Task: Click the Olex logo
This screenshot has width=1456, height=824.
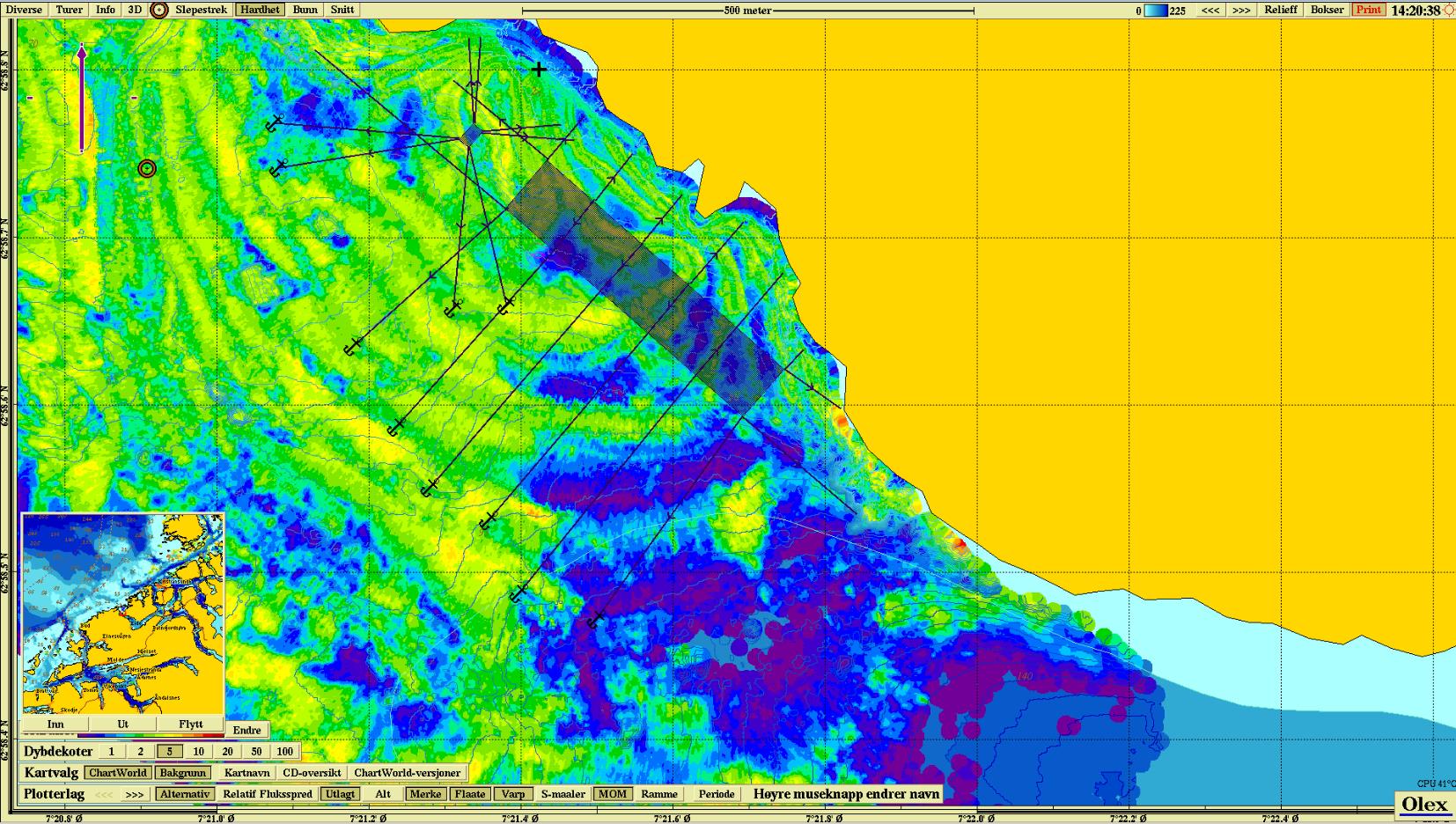Action: pos(1423,805)
